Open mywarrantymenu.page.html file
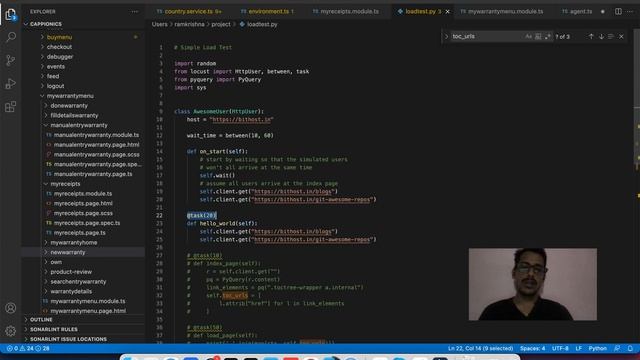 tap(88, 311)
